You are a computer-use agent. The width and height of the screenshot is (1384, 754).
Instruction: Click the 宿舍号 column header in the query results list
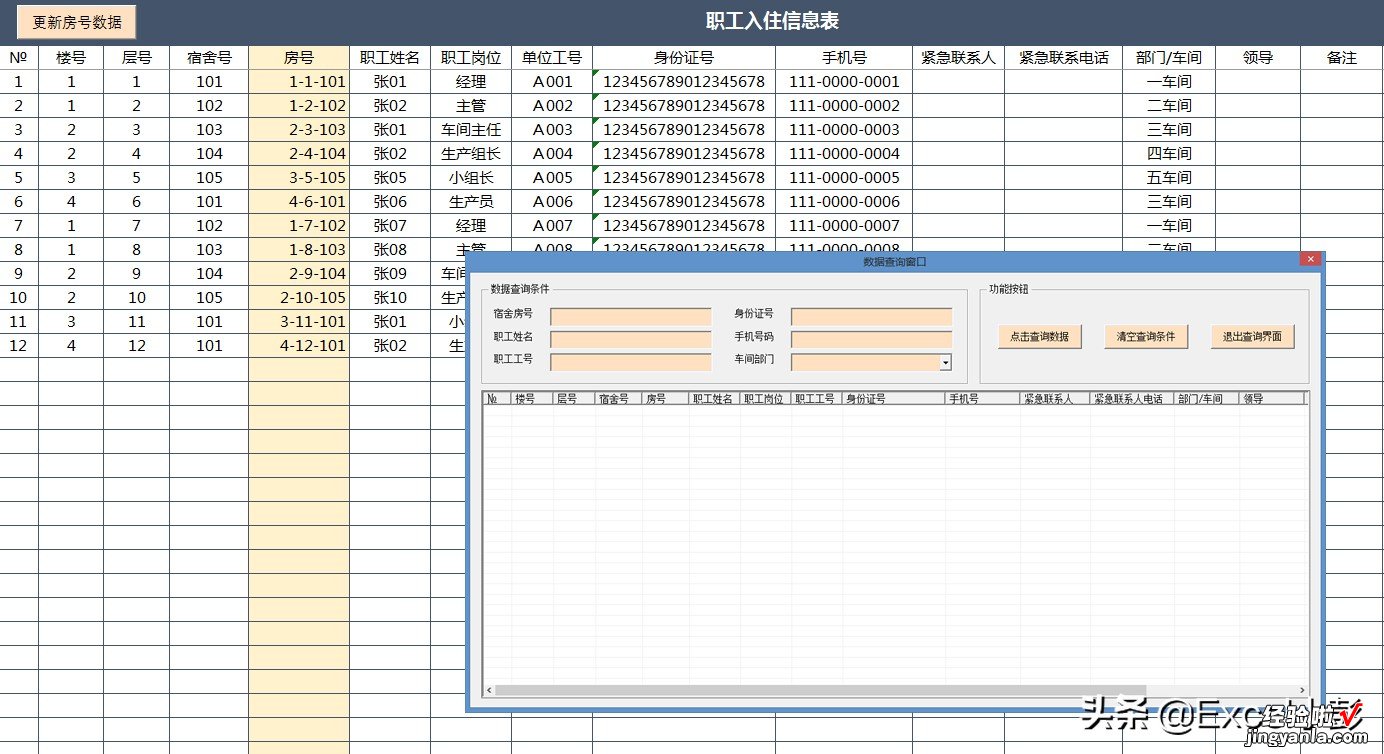(x=618, y=398)
